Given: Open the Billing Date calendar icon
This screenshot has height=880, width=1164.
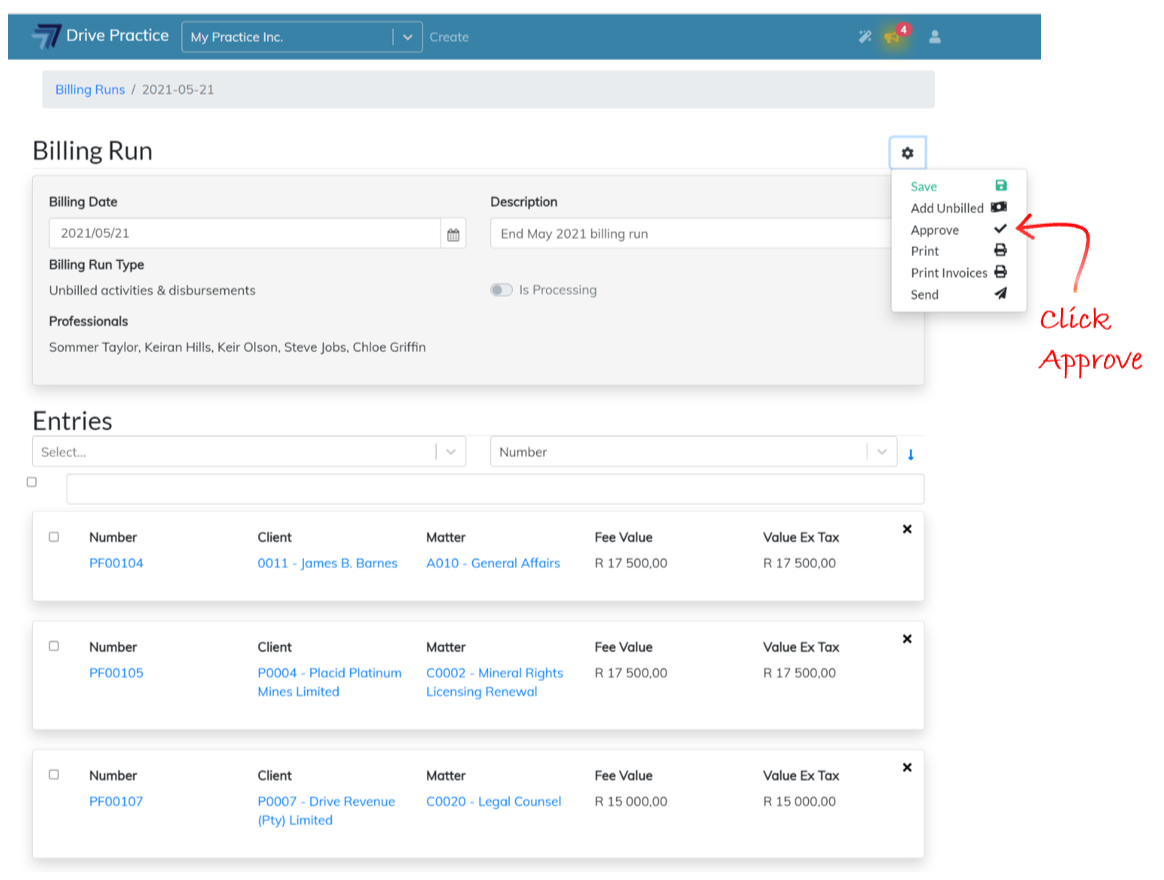Looking at the screenshot, I should [x=453, y=234].
